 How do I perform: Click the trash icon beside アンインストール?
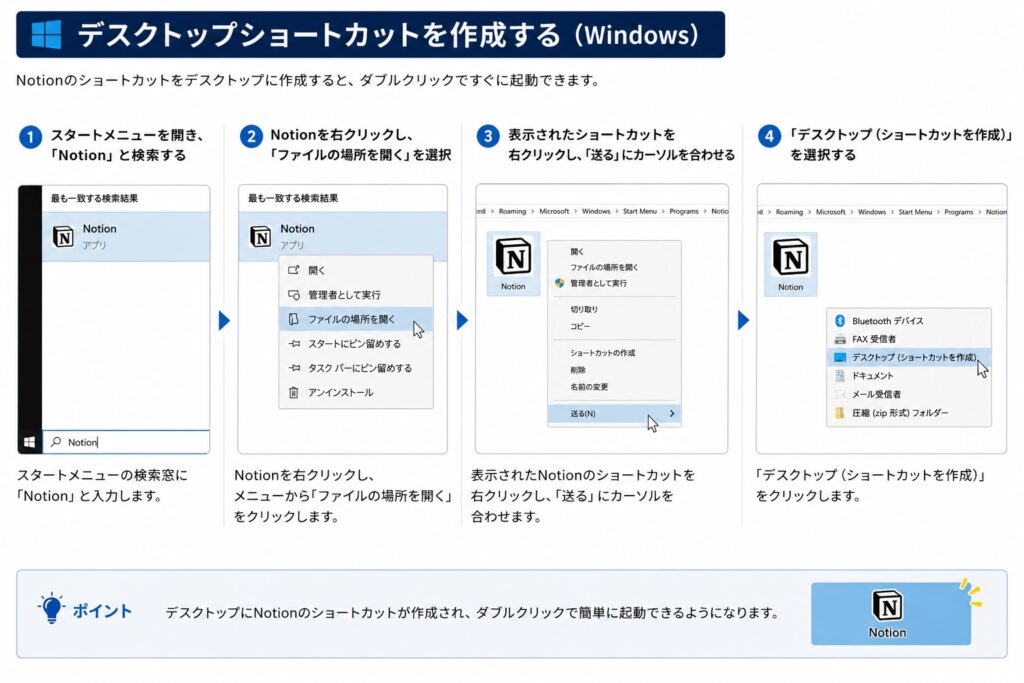[294, 392]
